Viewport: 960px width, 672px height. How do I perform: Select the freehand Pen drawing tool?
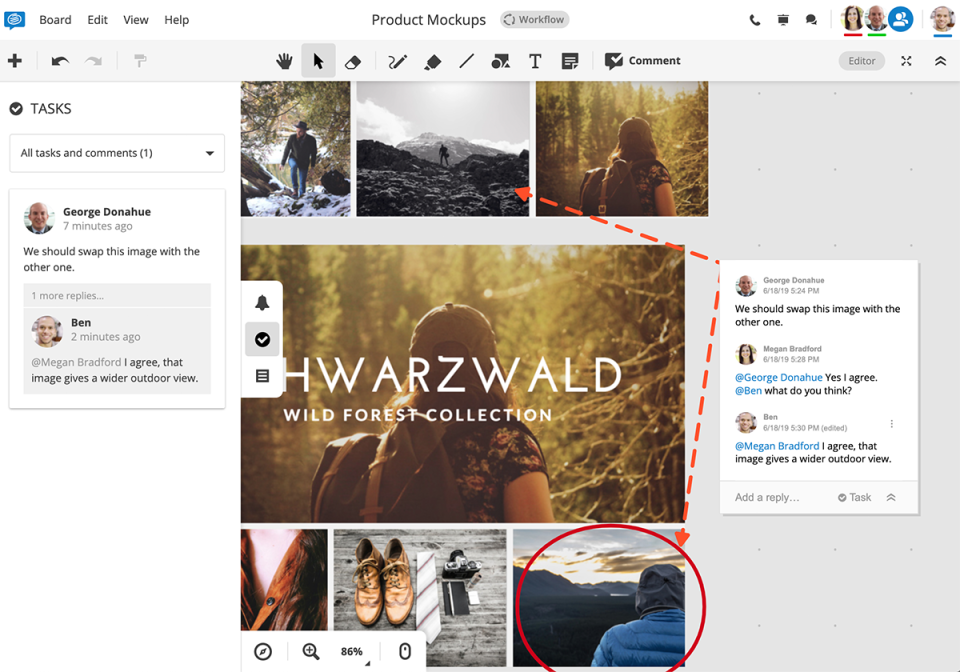[396, 60]
